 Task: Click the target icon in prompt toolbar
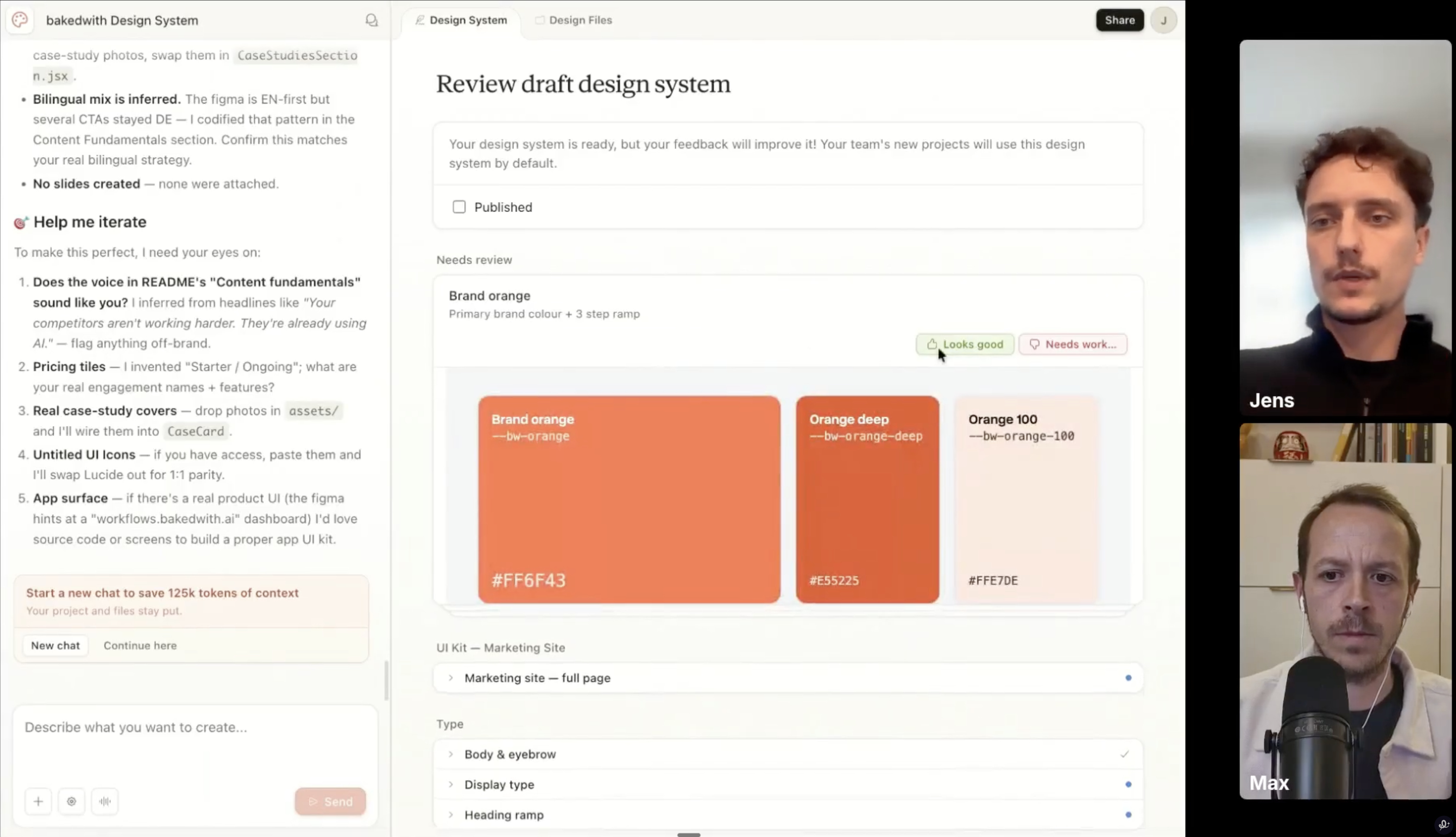coord(72,801)
